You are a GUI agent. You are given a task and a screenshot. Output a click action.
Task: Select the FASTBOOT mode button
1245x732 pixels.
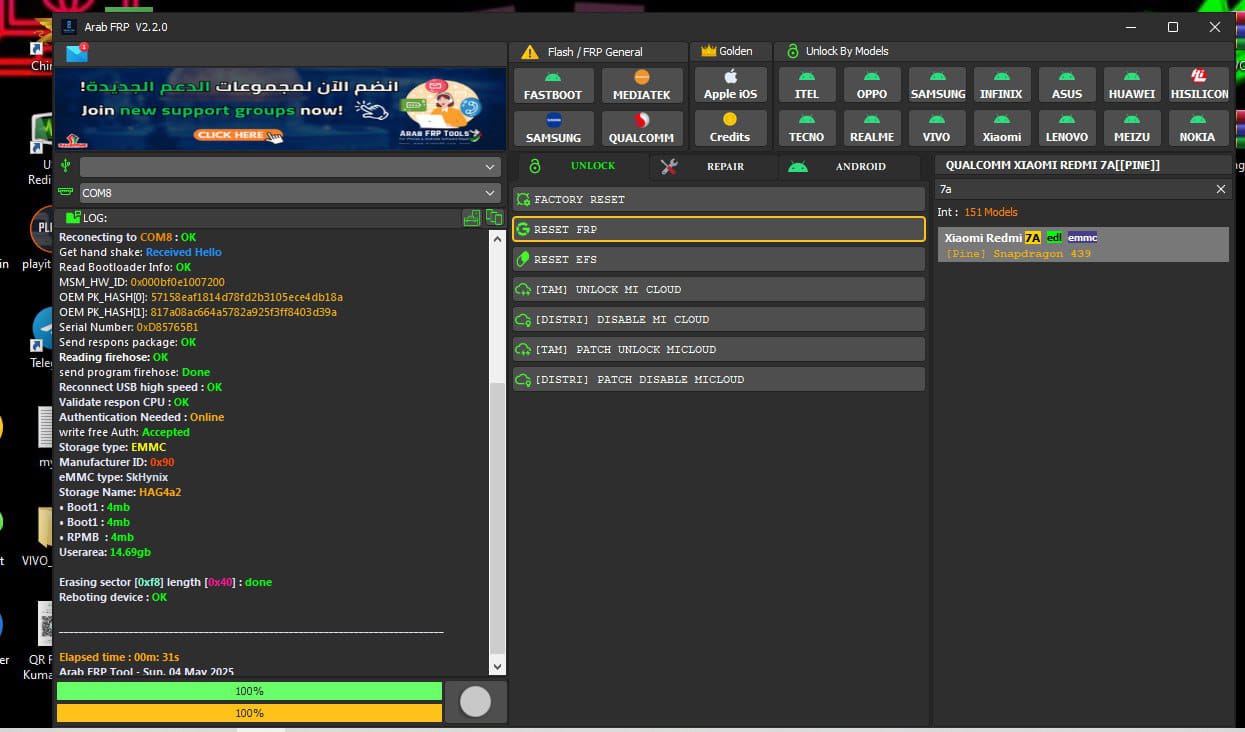[553, 85]
